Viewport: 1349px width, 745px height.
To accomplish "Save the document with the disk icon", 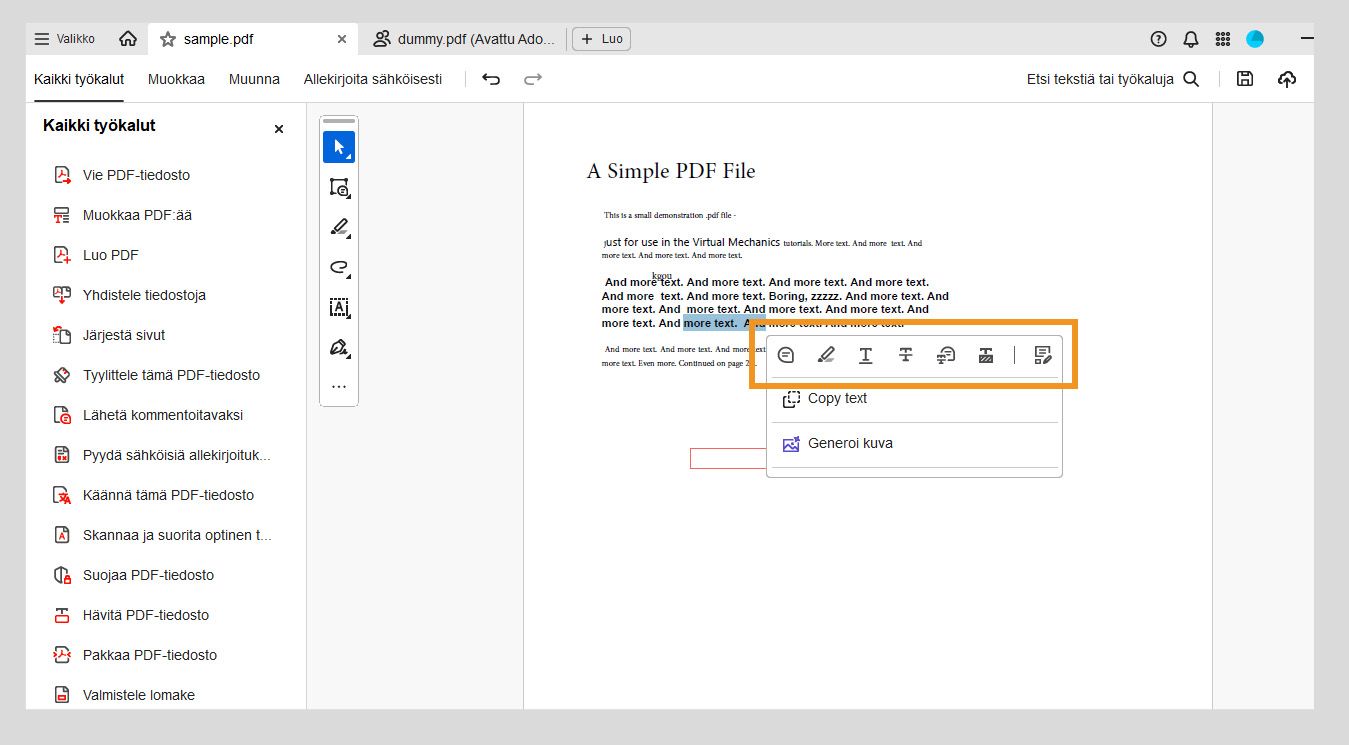I will (x=1245, y=79).
